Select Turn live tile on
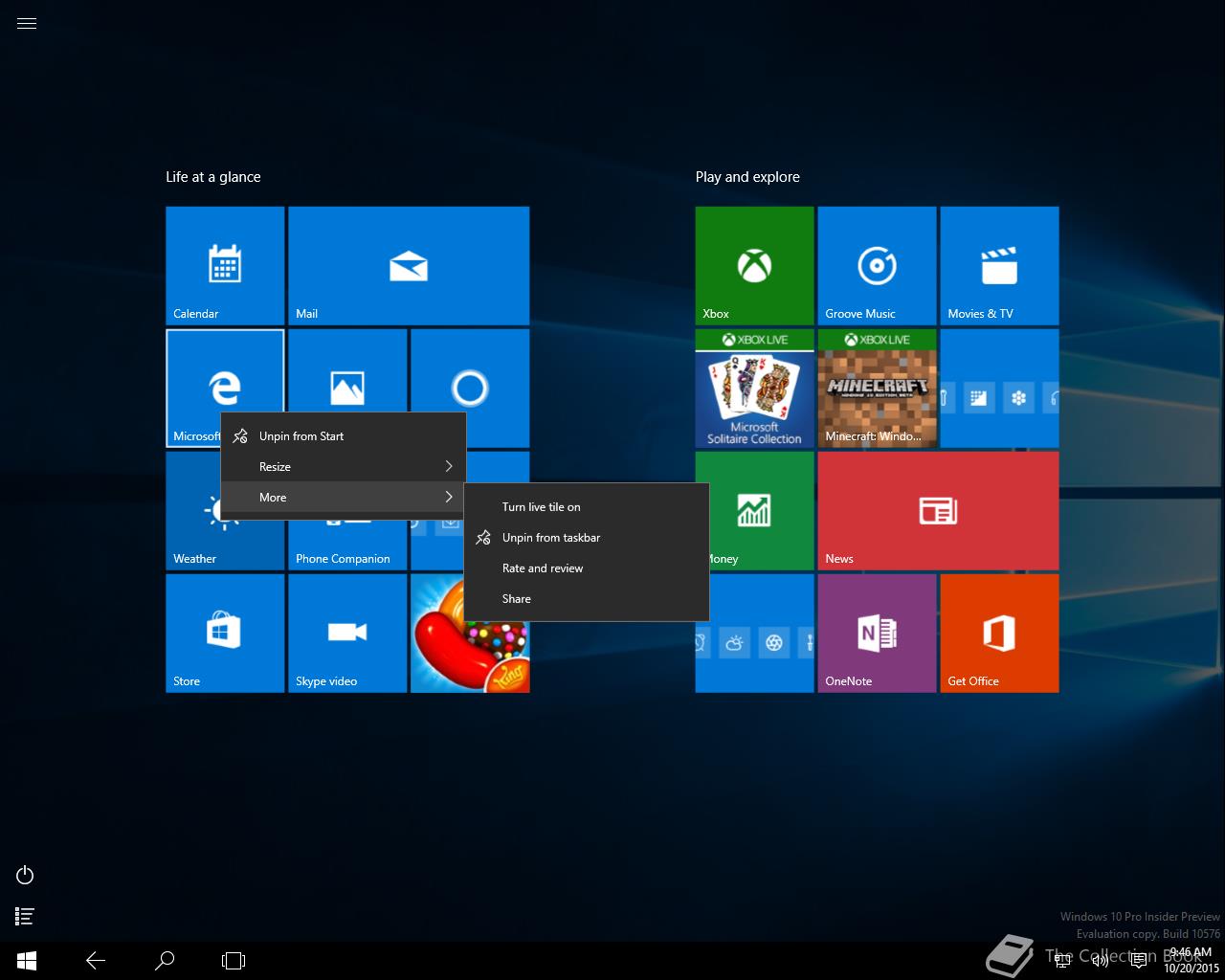1225x980 pixels. click(587, 507)
